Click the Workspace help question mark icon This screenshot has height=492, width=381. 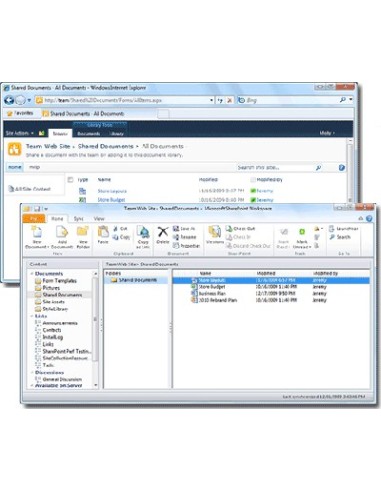coord(369,219)
